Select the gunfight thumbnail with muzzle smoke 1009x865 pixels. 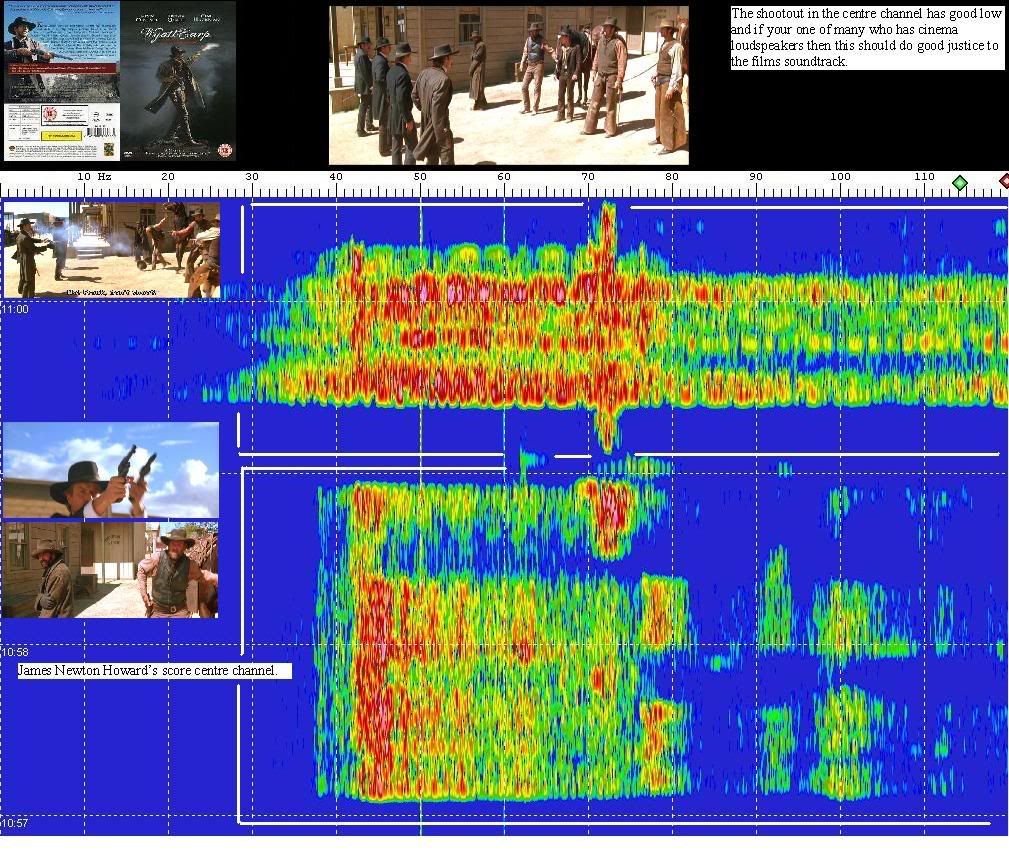[x=112, y=250]
